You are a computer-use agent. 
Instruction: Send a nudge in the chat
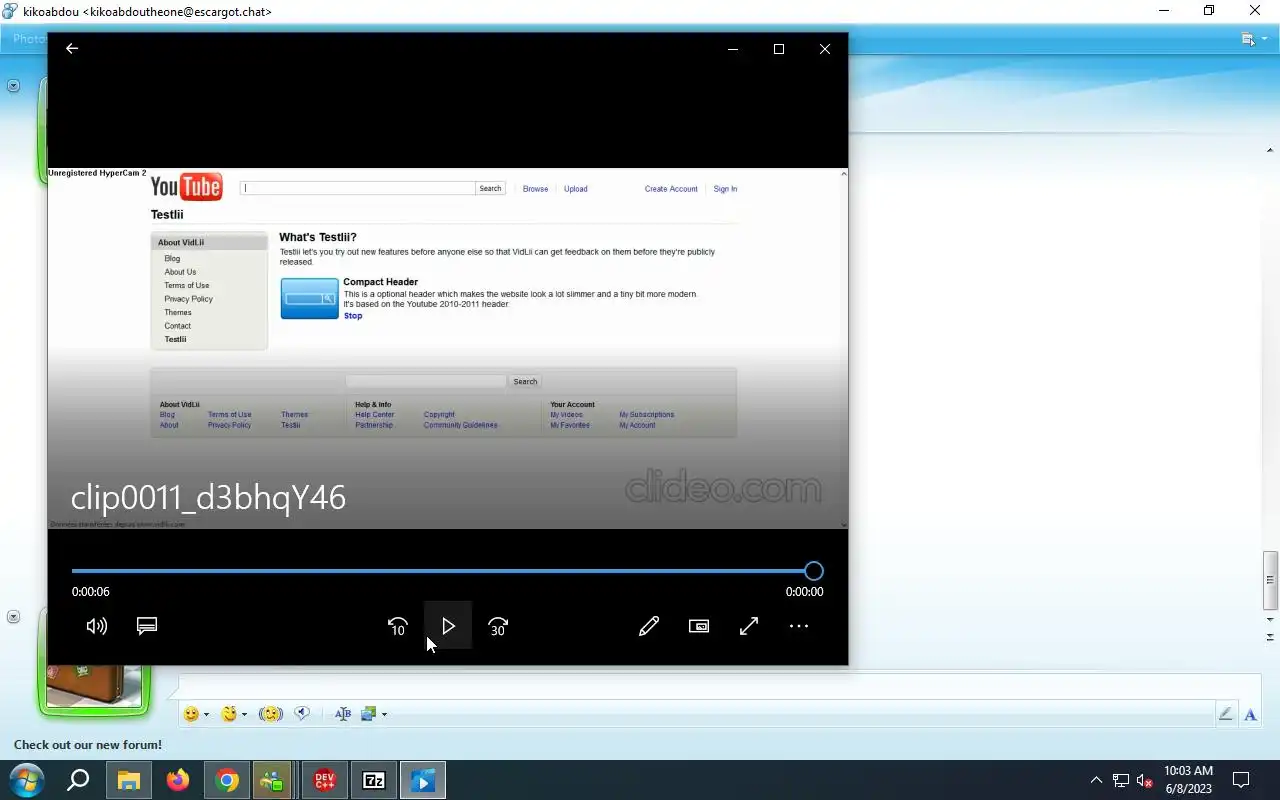(271, 714)
